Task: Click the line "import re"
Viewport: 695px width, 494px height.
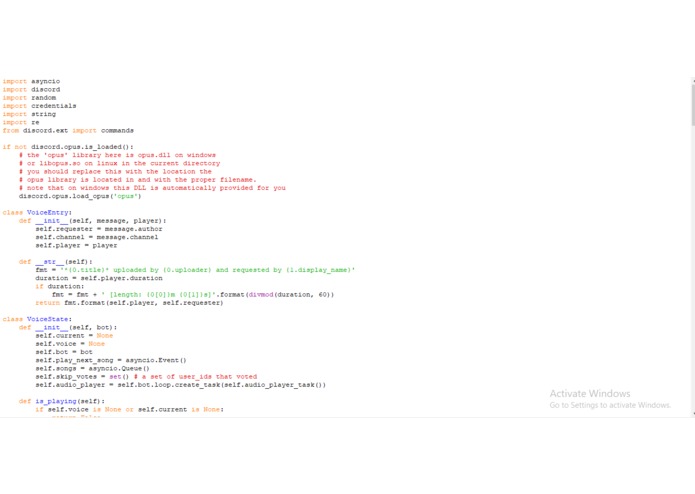Action: [21, 122]
